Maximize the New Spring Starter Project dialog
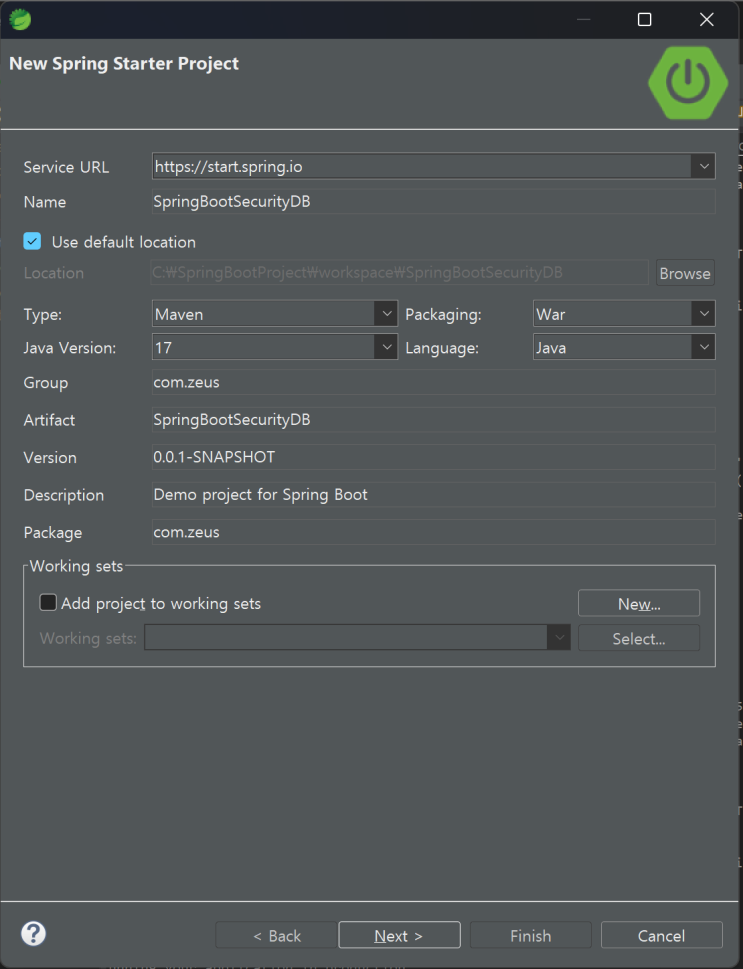743x969 pixels. coord(644,20)
